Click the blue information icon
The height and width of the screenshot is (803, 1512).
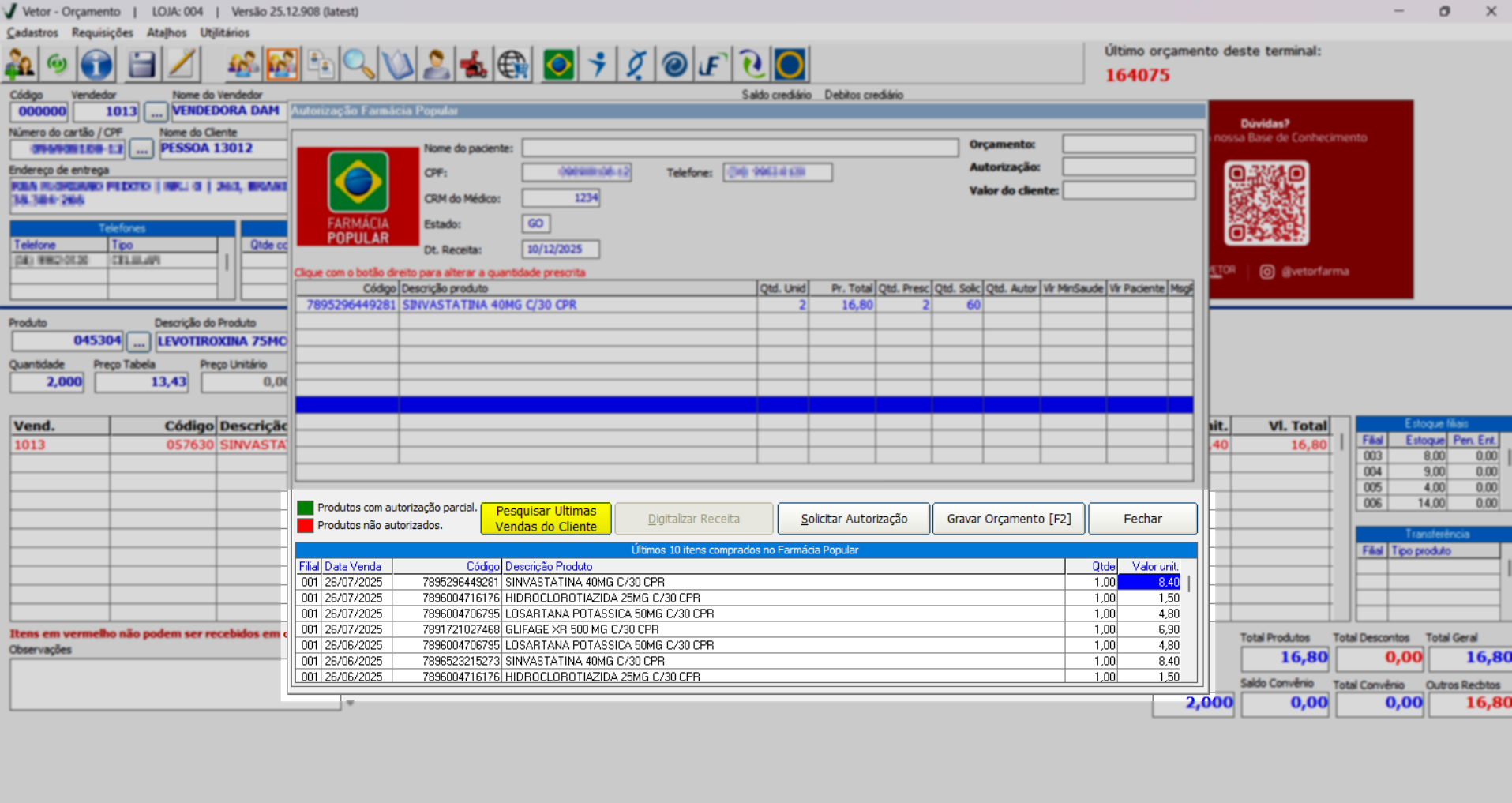point(96,65)
